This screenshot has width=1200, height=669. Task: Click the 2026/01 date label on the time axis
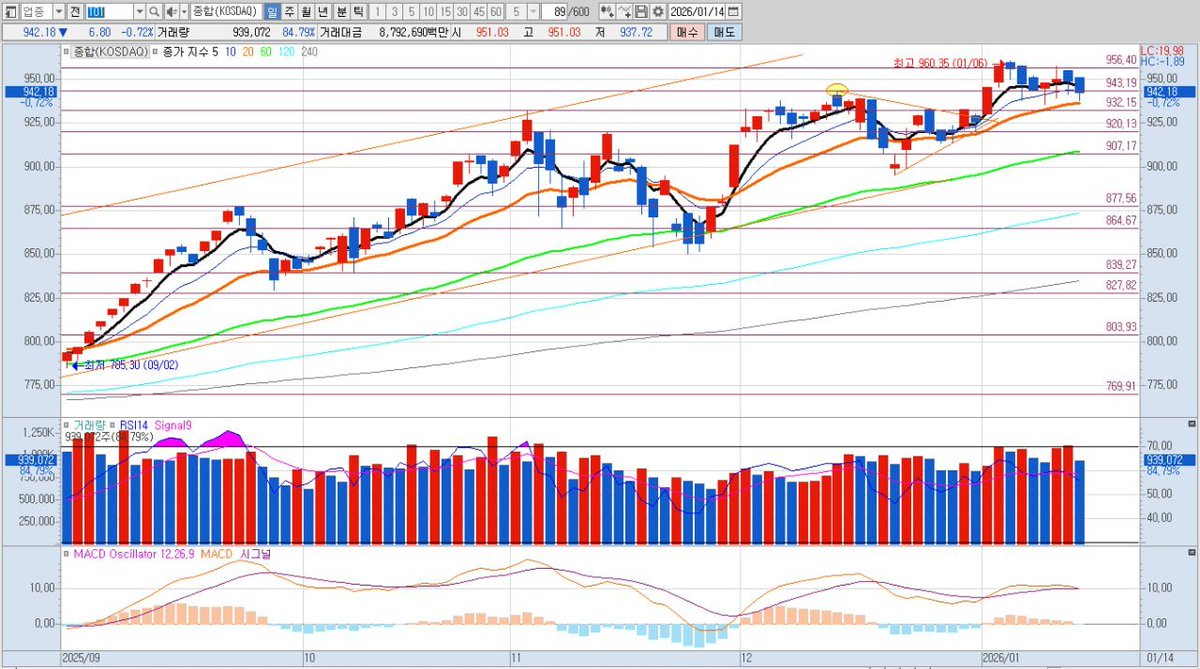(x=1003, y=659)
